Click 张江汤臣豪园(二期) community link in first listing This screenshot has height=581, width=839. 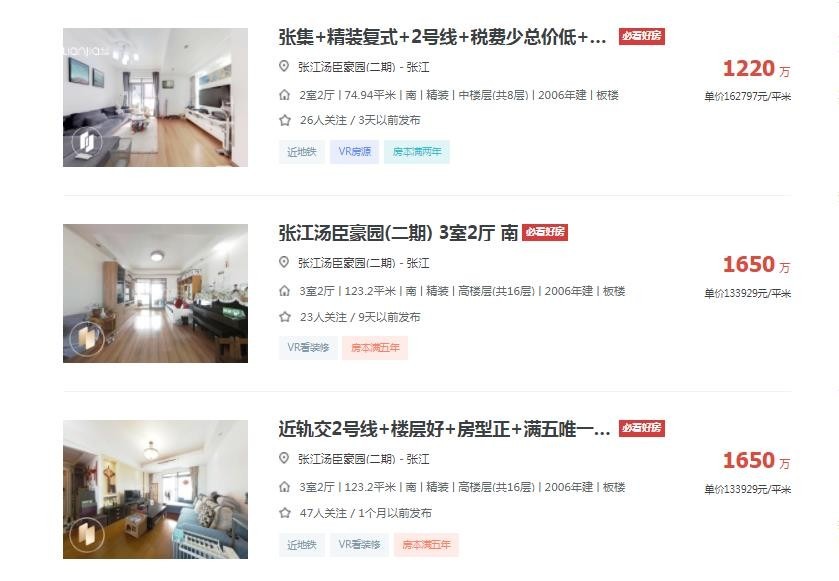point(347,67)
